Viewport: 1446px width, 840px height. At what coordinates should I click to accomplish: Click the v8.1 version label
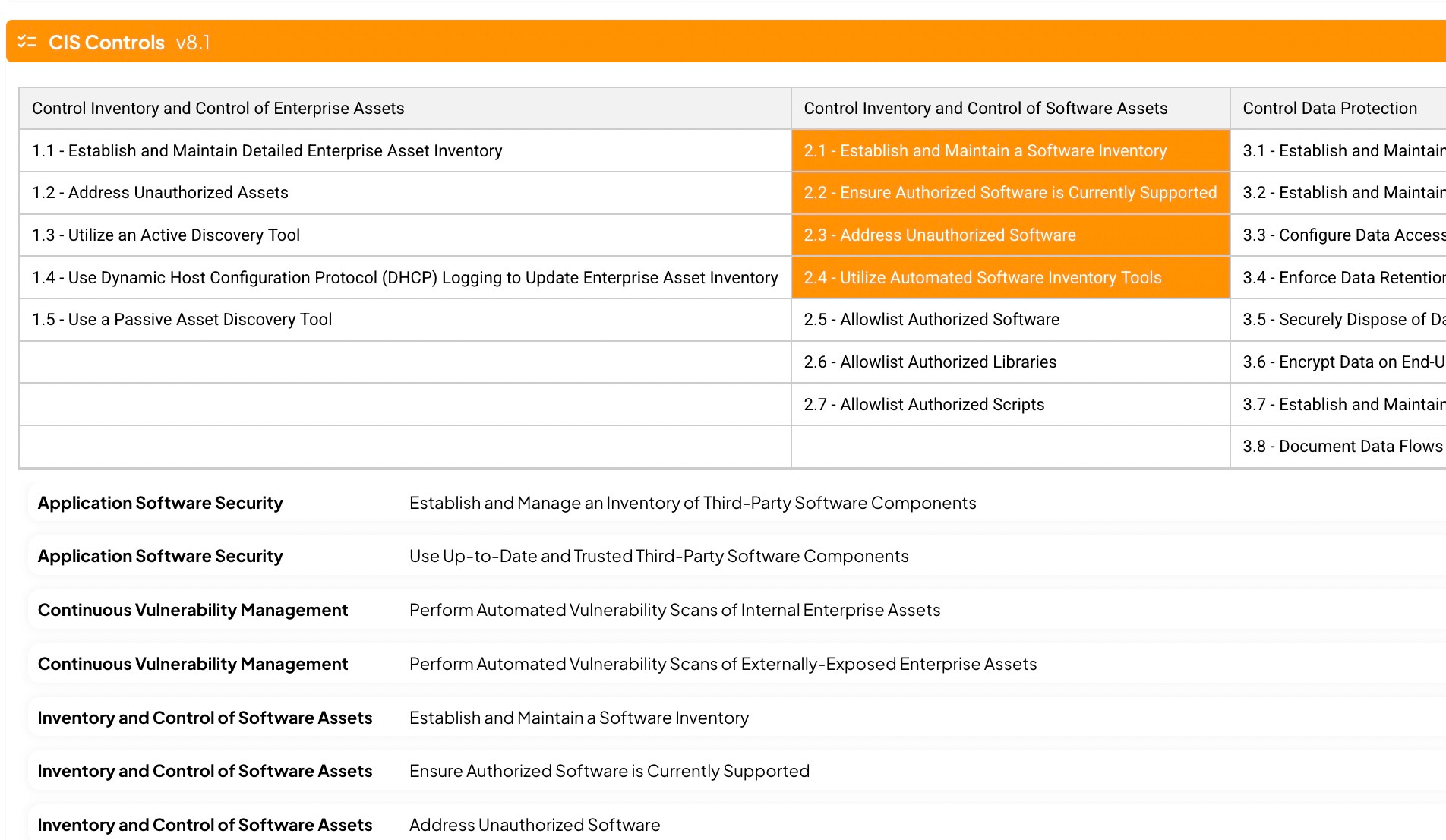(193, 43)
